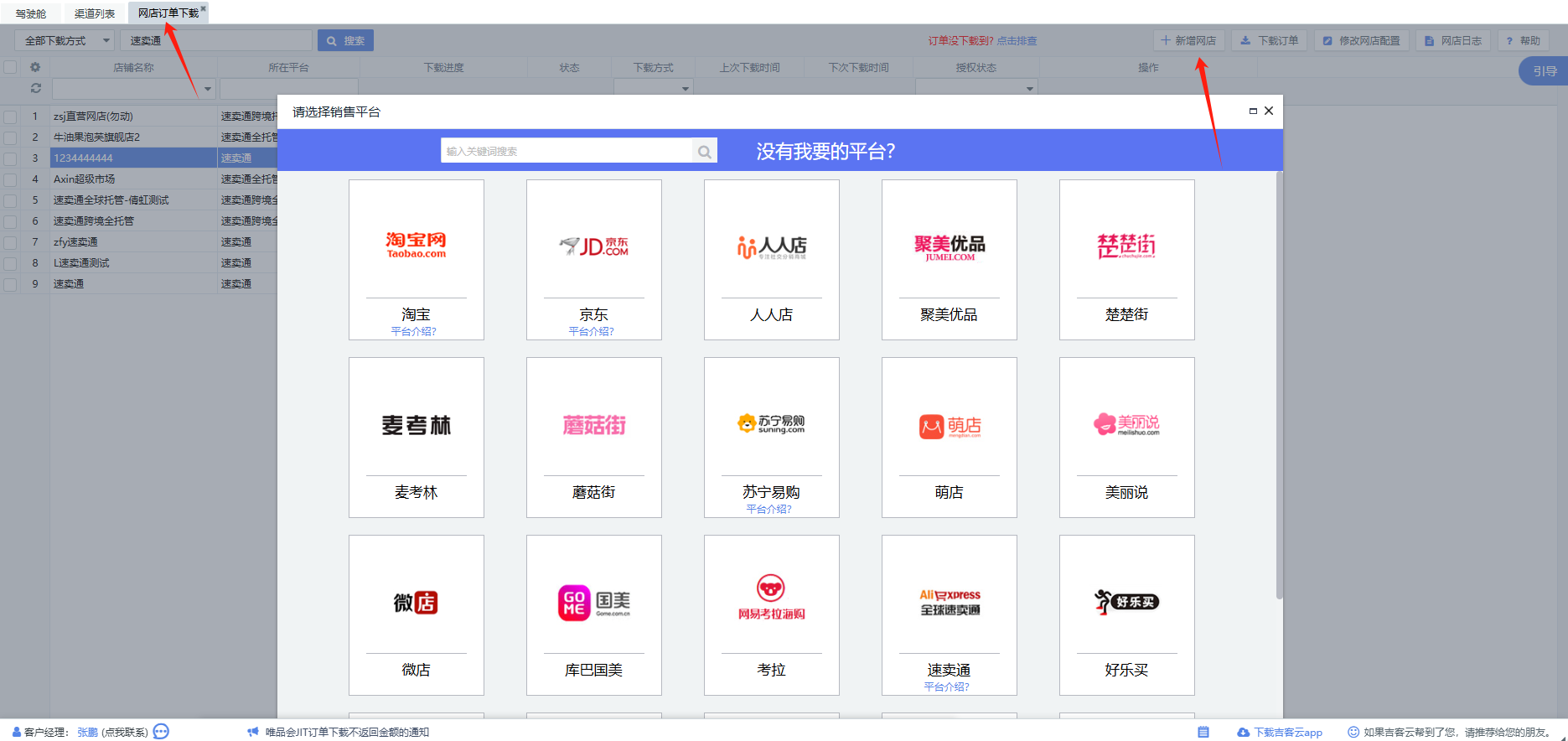
Task: Click the refresh icon in filter row
Action: (35, 87)
